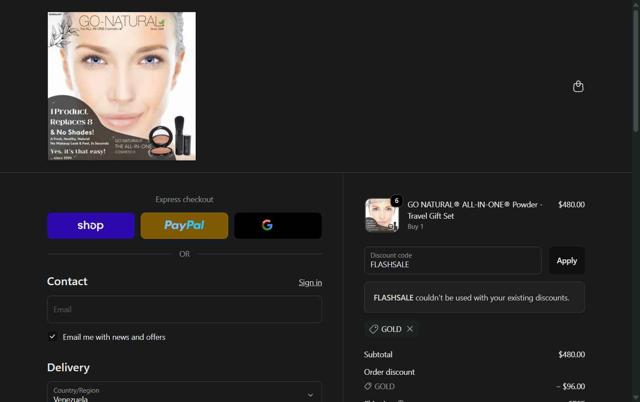Image resolution: width=640 pixels, height=402 pixels.
Task: Click the quantity badge 6 on product
Action: (396, 200)
